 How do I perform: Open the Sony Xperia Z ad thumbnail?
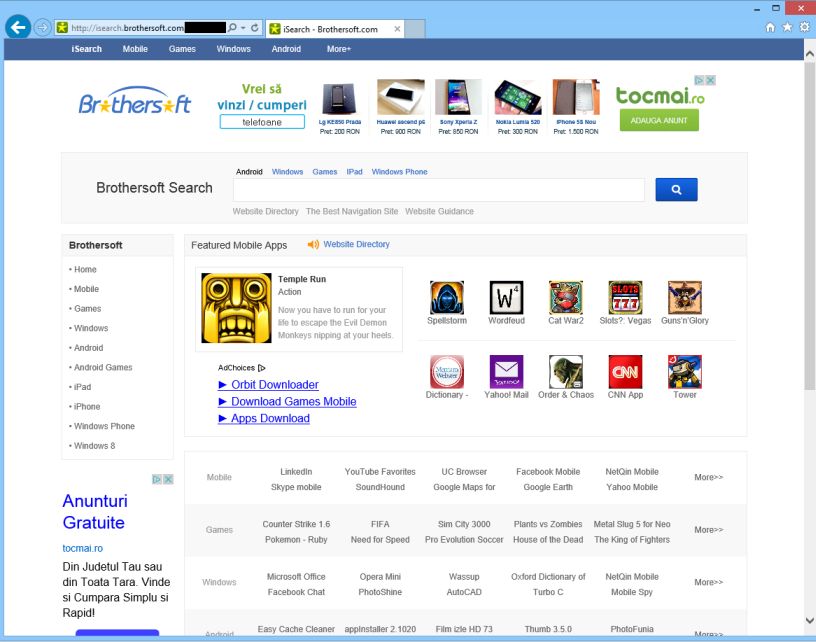458,97
